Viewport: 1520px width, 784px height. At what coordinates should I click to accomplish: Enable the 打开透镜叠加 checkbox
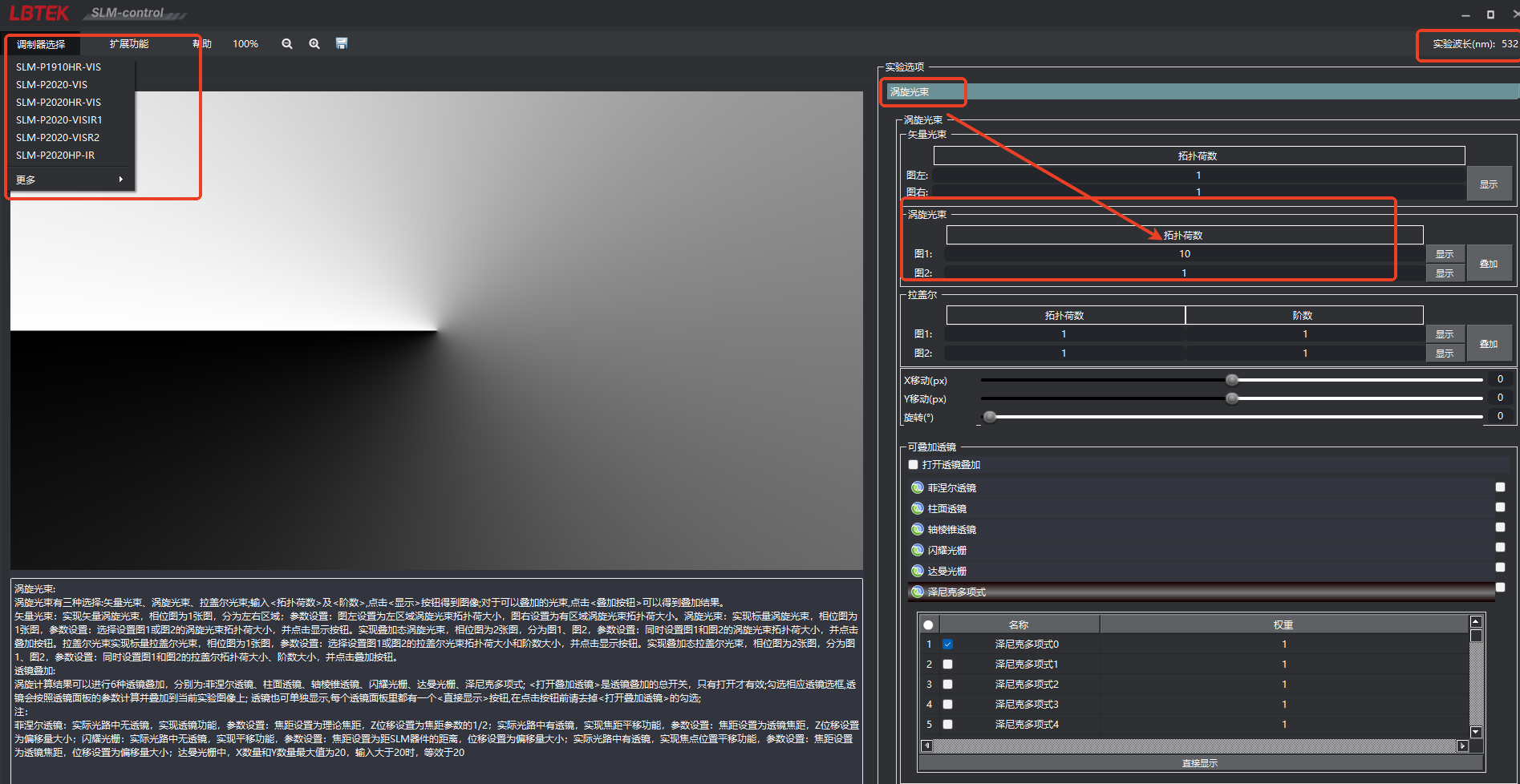[913, 465]
